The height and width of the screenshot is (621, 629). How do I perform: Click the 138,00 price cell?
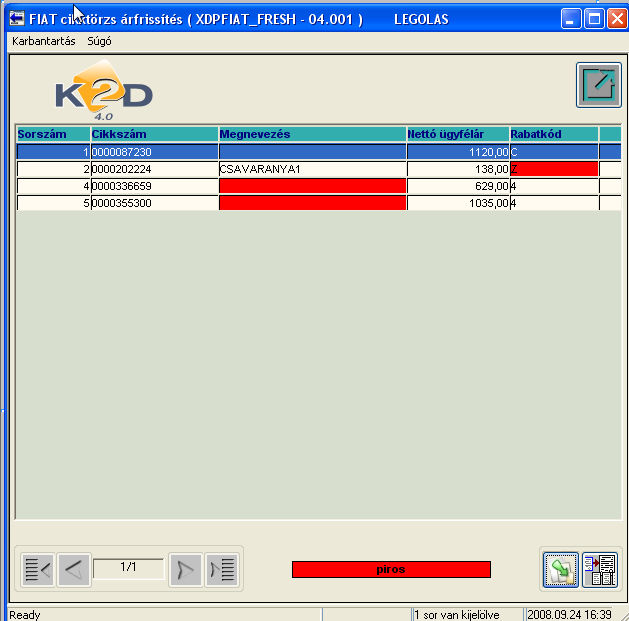click(x=458, y=169)
